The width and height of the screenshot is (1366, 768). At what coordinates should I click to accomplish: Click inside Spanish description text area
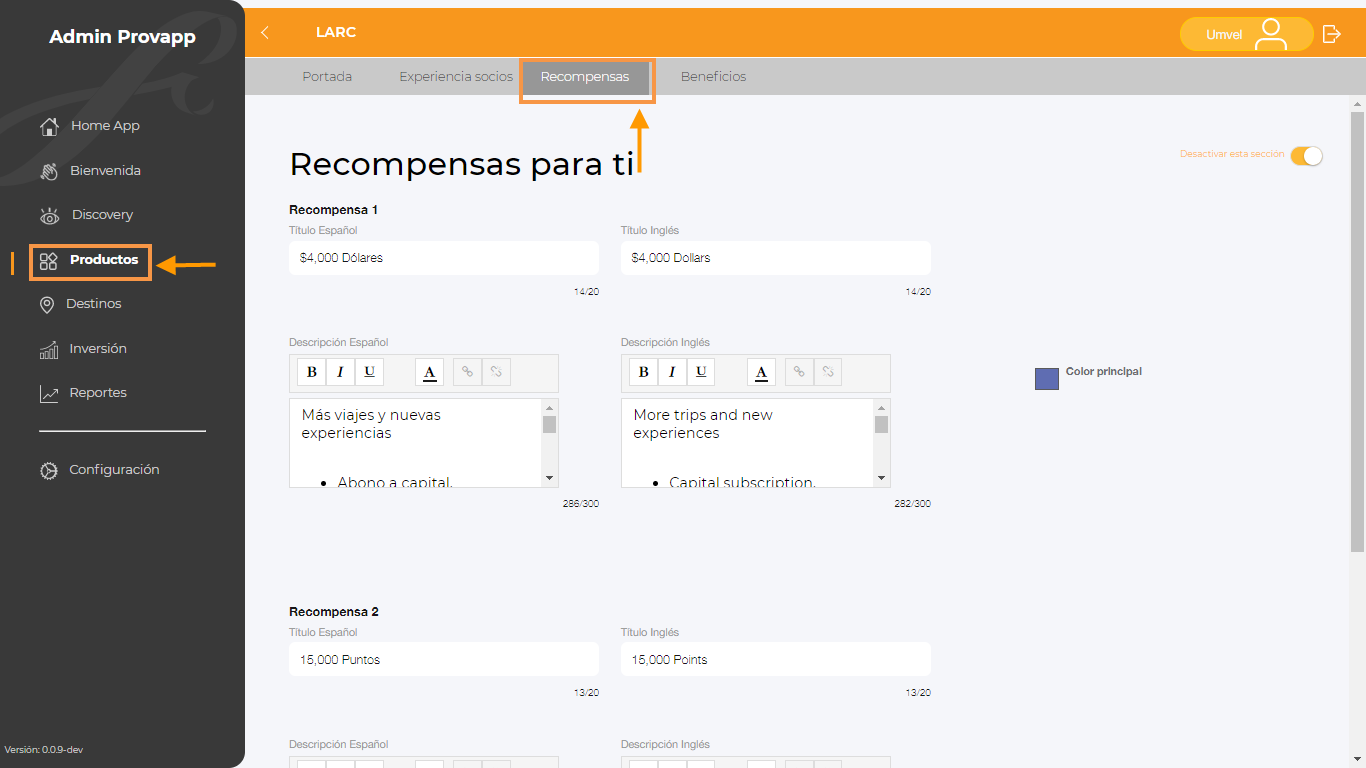point(416,443)
